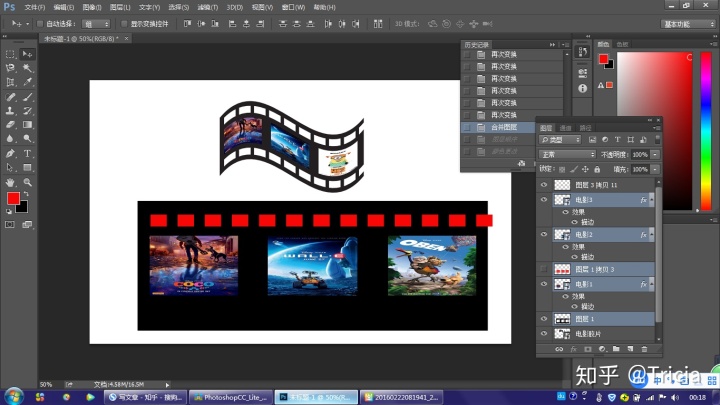Viewport: 720px width, 405px height.
Task: Open the layer filter 类型 dropdown
Action: point(560,140)
